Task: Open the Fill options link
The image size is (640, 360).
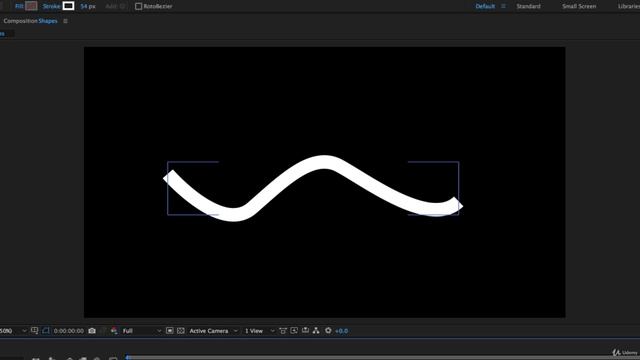Action: point(19,7)
